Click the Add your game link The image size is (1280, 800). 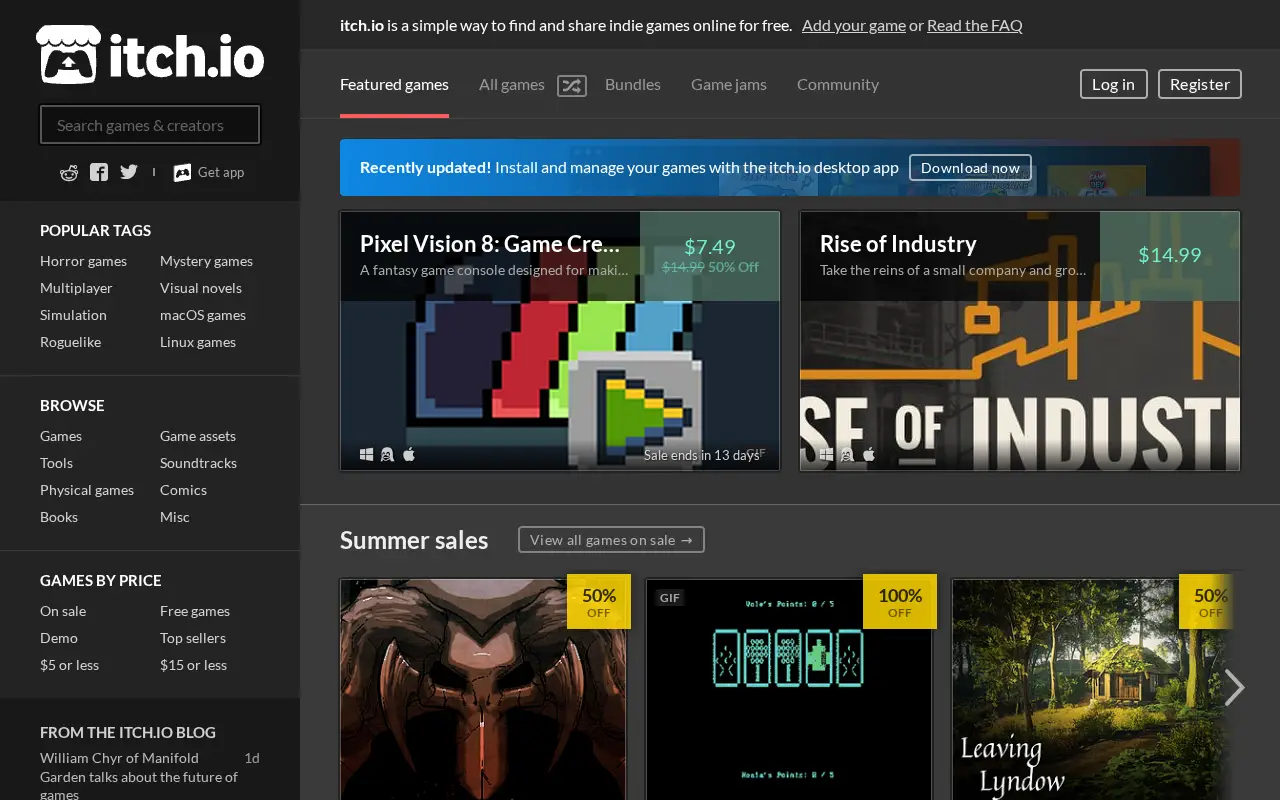[854, 26]
